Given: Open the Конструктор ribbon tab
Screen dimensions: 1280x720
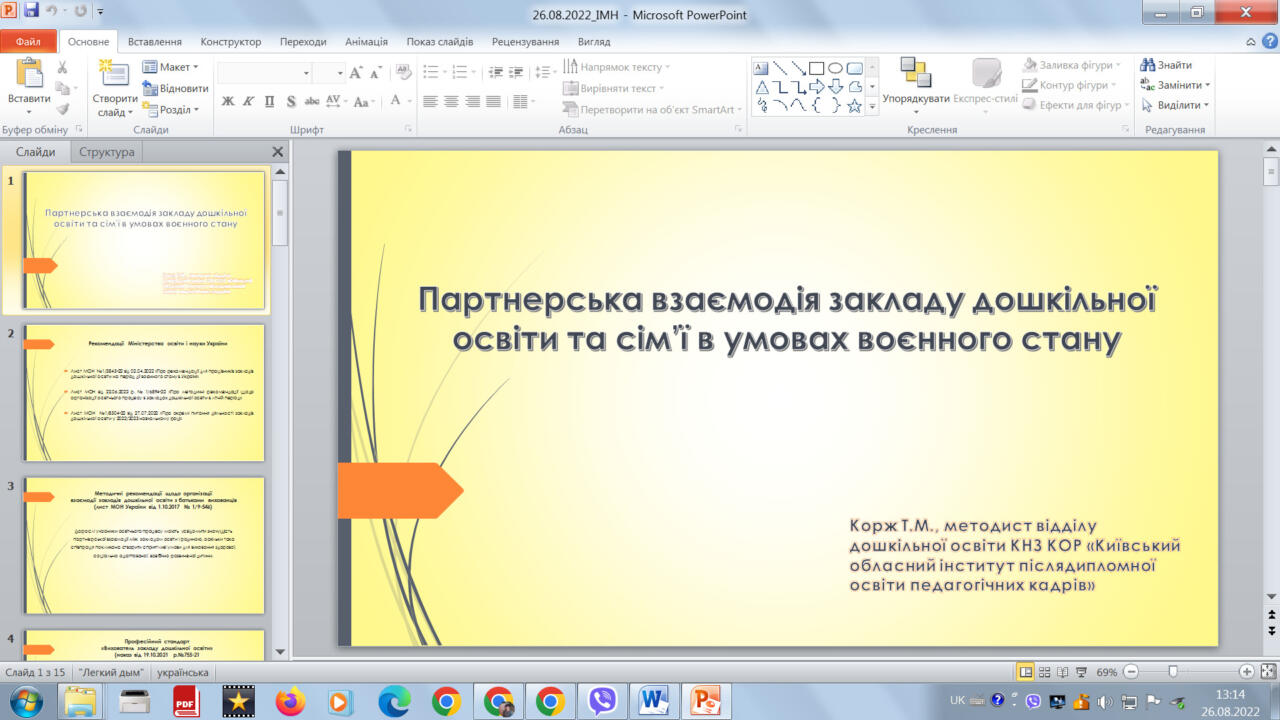Looking at the screenshot, I should pyautogui.click(x=231, y=42).
